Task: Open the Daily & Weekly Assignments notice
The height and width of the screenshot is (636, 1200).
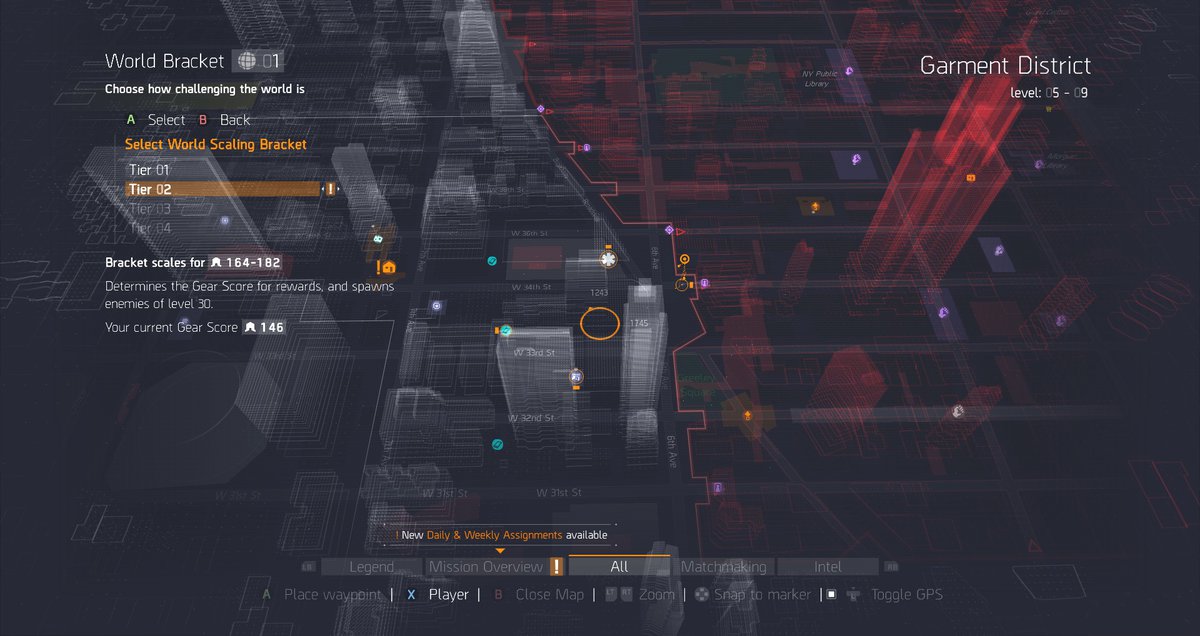Action: pyautogui.click(x=501, y=535)
